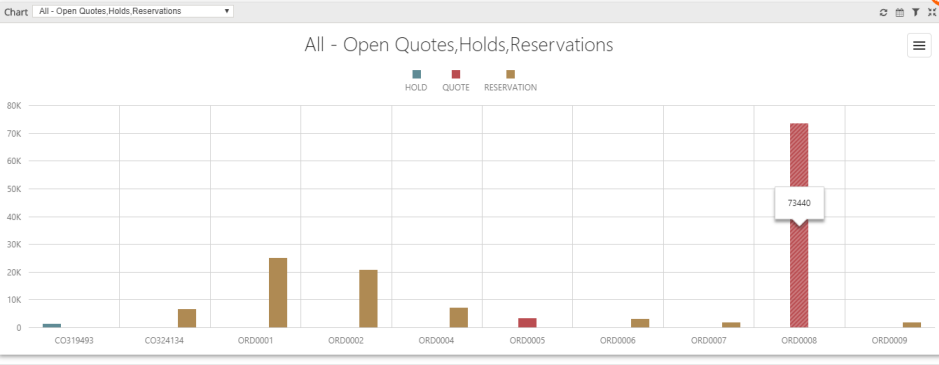Click x-axis label CO319493
The width and height of the screenshot is (939, 365).
tap(74, 340)
